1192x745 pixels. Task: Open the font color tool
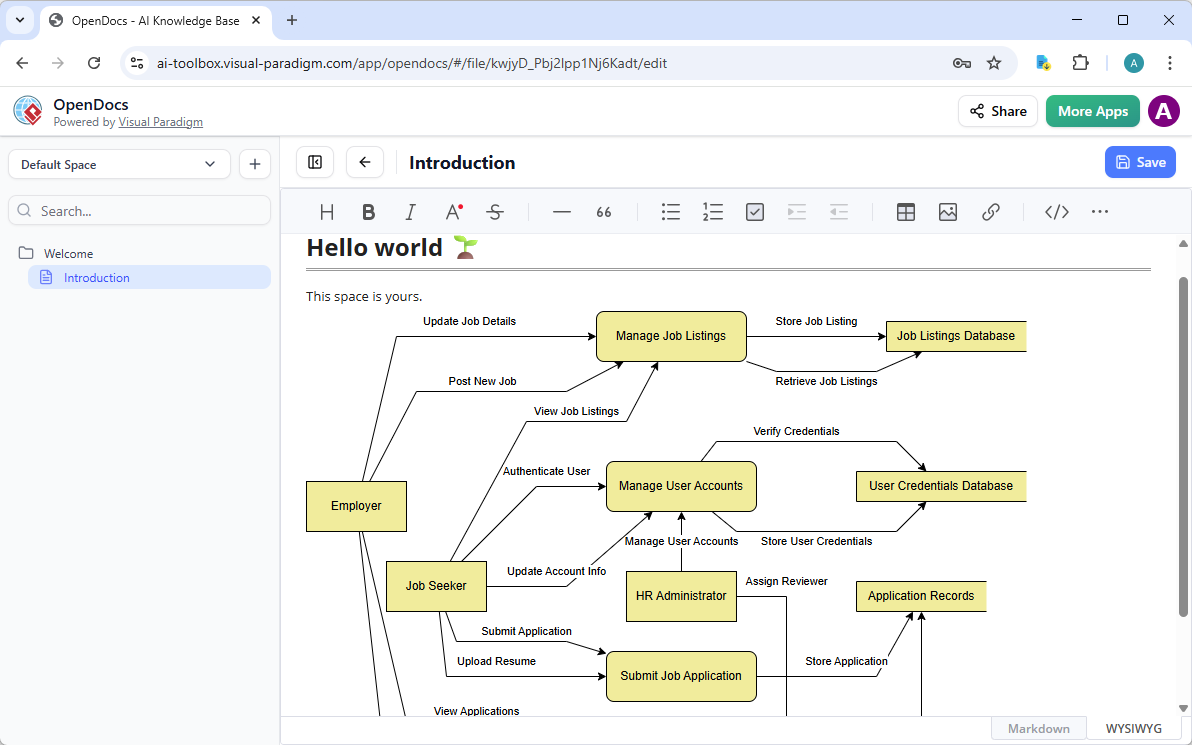point(452,211)
